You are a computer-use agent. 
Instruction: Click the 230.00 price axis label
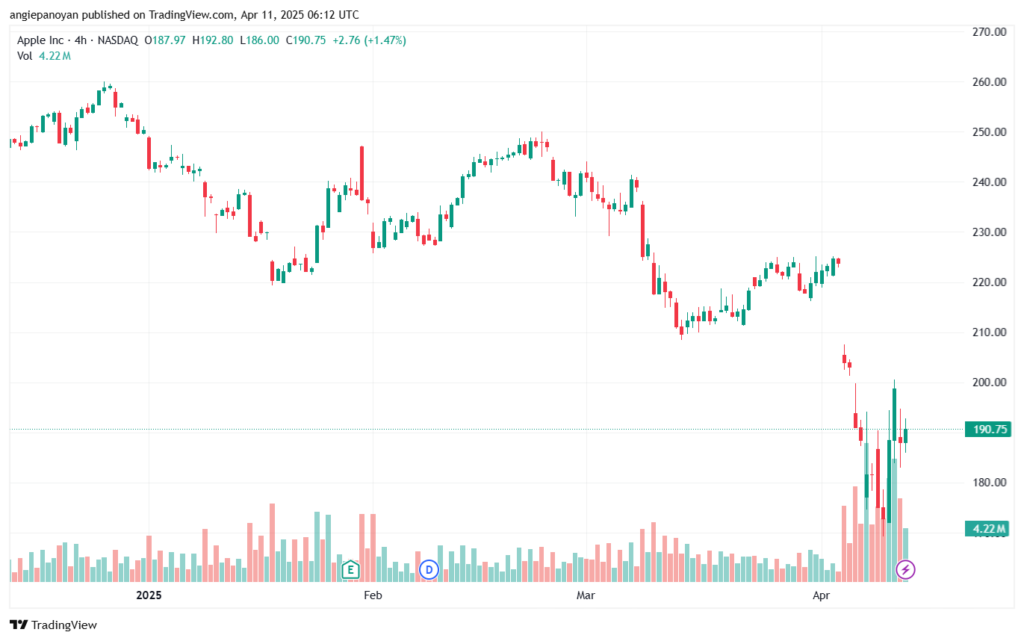click(x=989, y=232)
